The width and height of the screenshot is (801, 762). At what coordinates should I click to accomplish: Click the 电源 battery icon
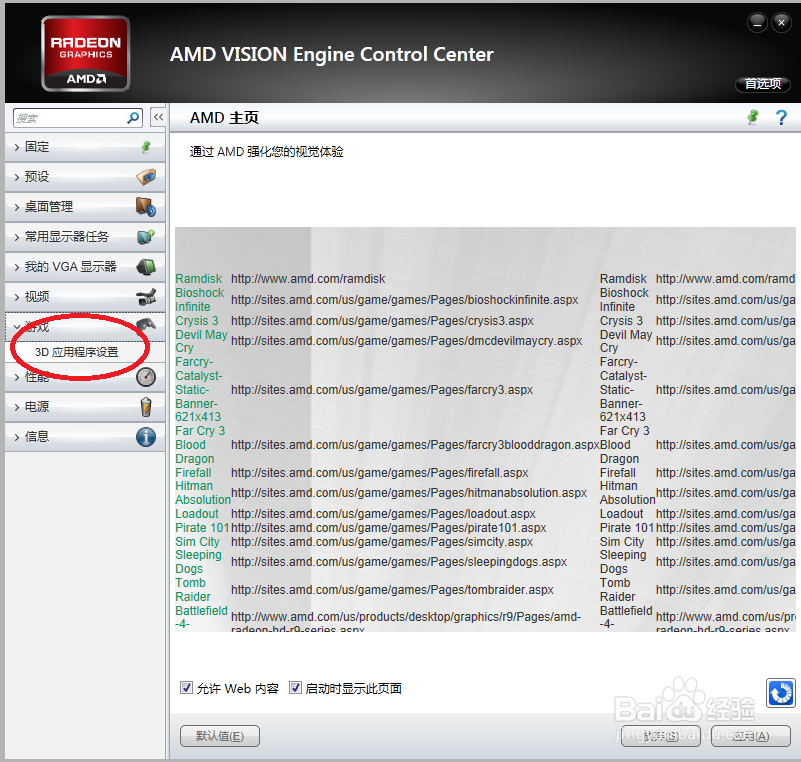click(x=146, y=407)
